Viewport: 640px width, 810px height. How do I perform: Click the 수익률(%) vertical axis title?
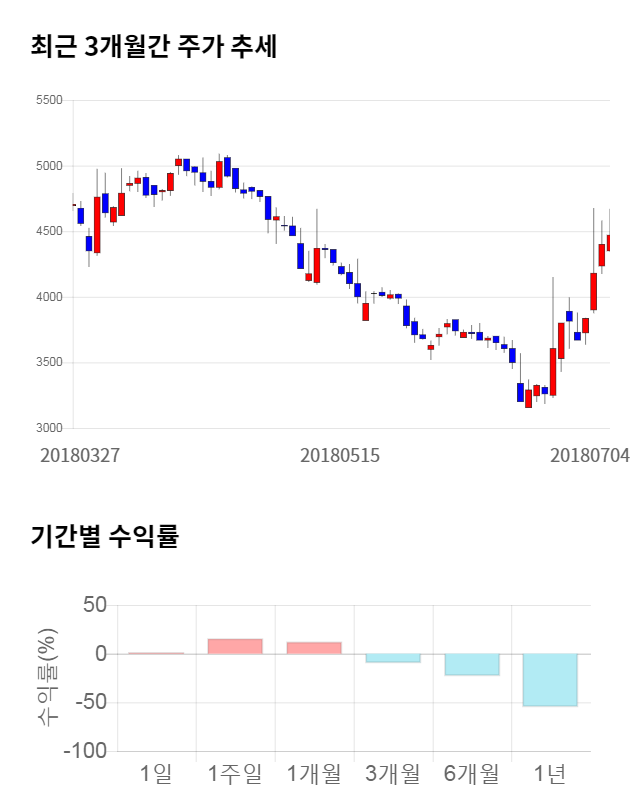point(47,677)
